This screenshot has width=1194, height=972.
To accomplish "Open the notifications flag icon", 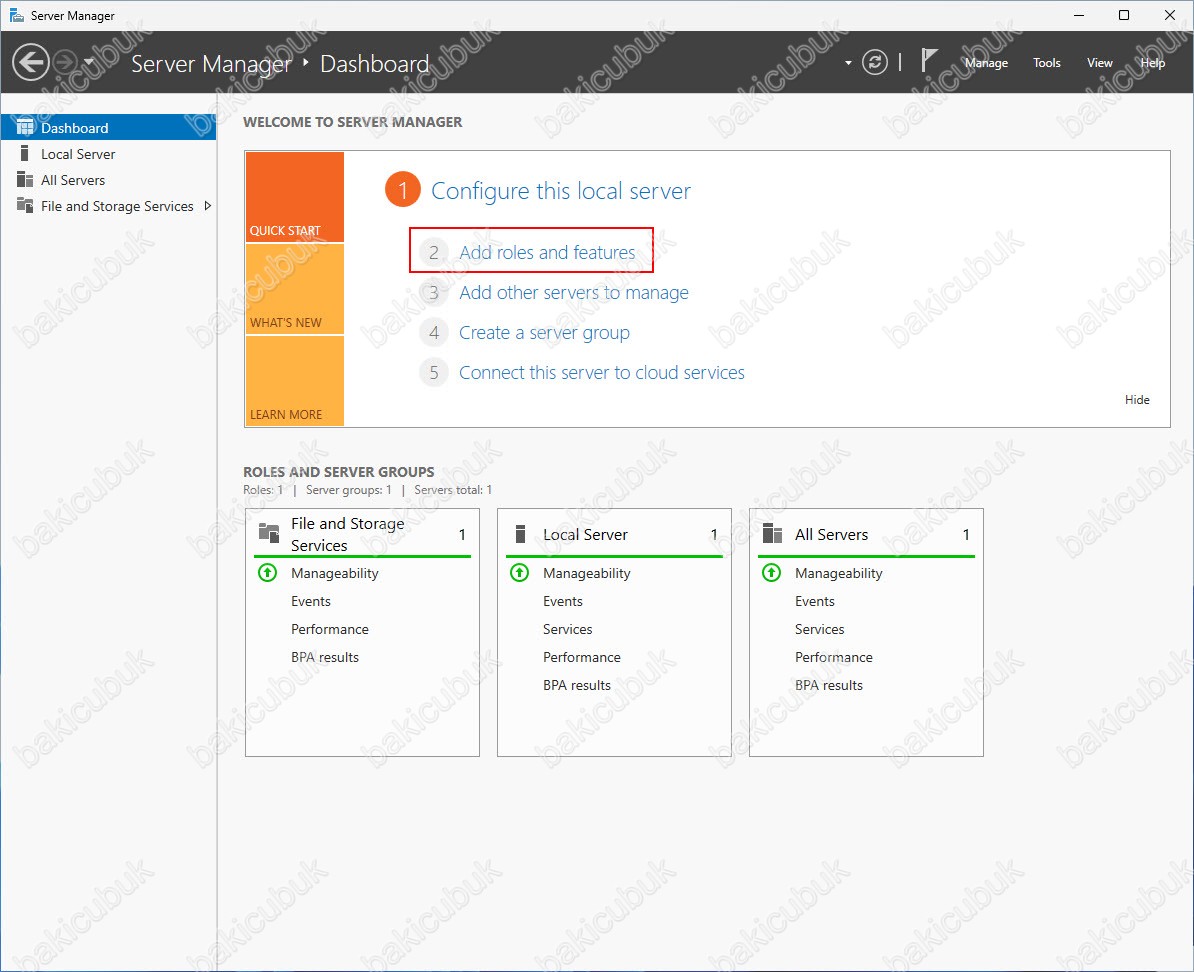I will [x=928, y=60].
